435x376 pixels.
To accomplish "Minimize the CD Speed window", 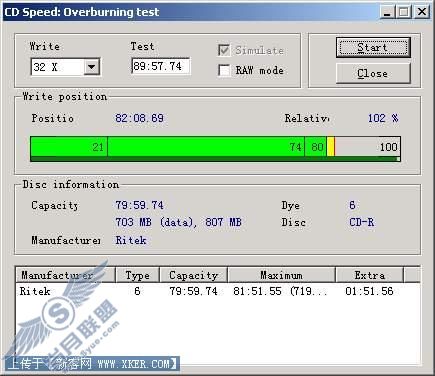I will click(387, 12).
